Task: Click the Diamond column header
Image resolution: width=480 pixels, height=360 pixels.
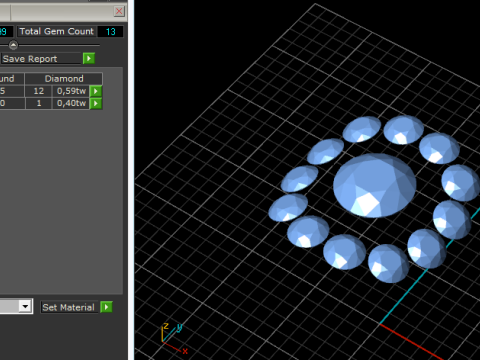Action: pyautogui.click(x=64, y=79)
